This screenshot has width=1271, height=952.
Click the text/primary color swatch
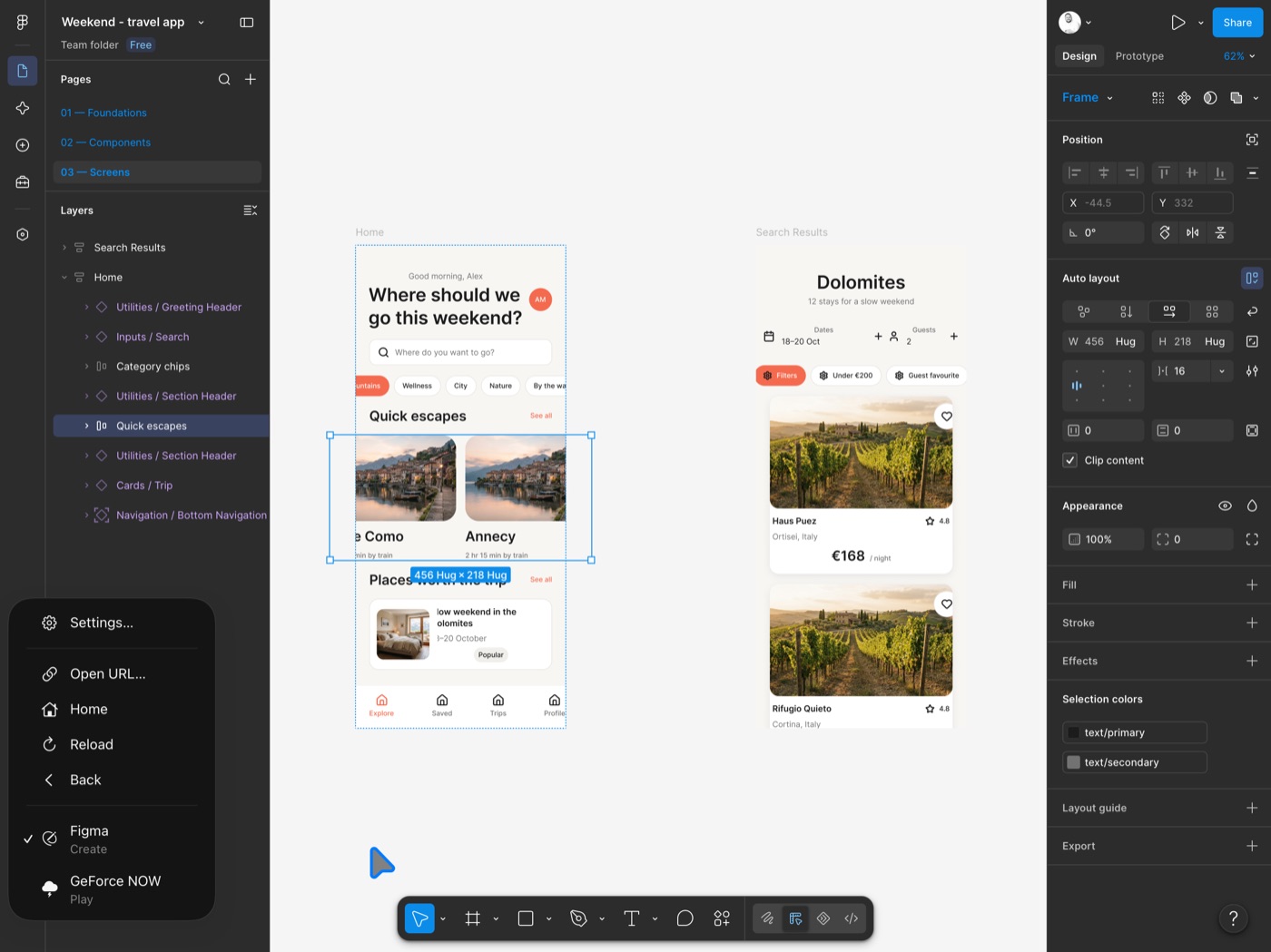click(1074, 732)
